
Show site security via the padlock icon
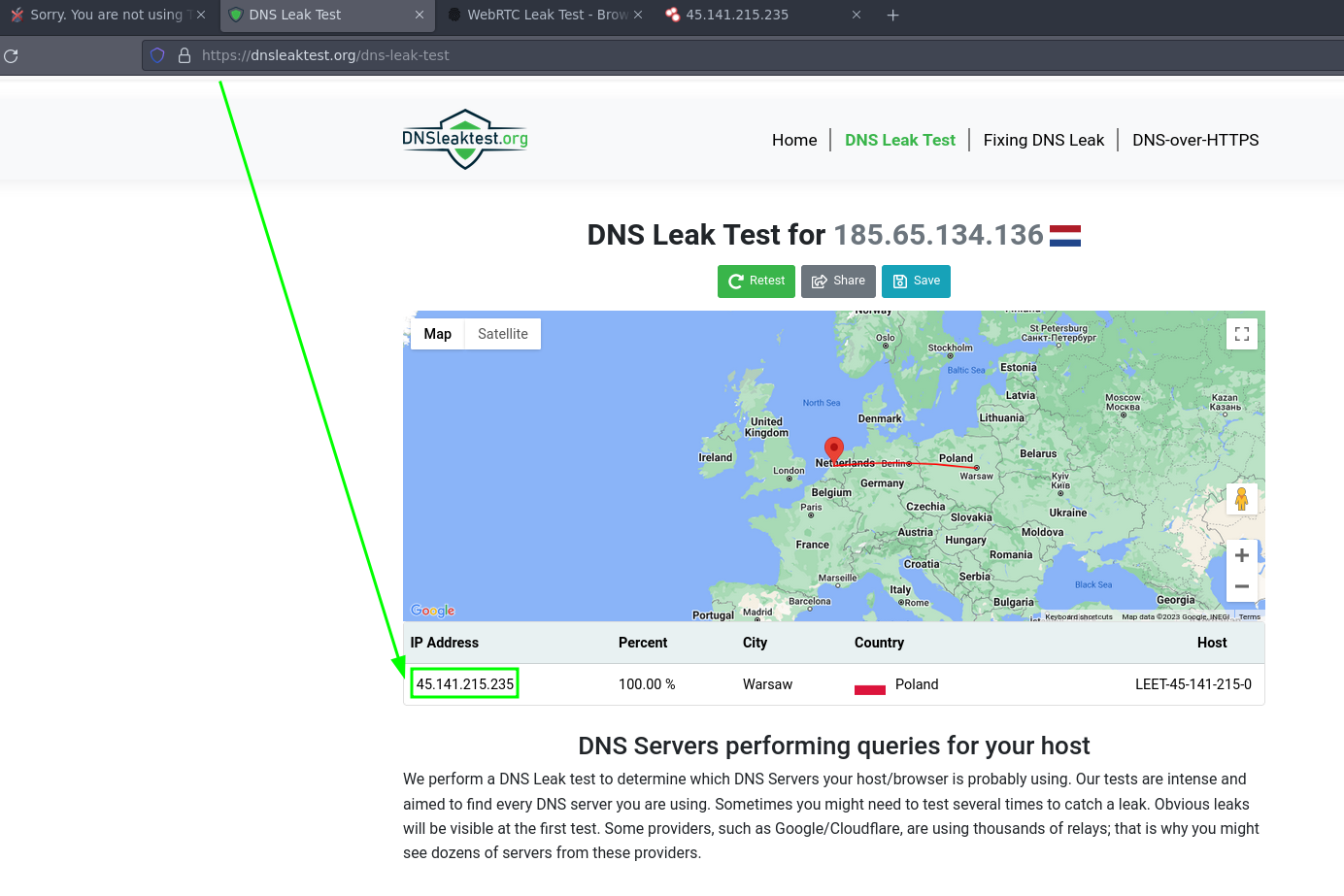pyautogui.click(x=185, y=55)
